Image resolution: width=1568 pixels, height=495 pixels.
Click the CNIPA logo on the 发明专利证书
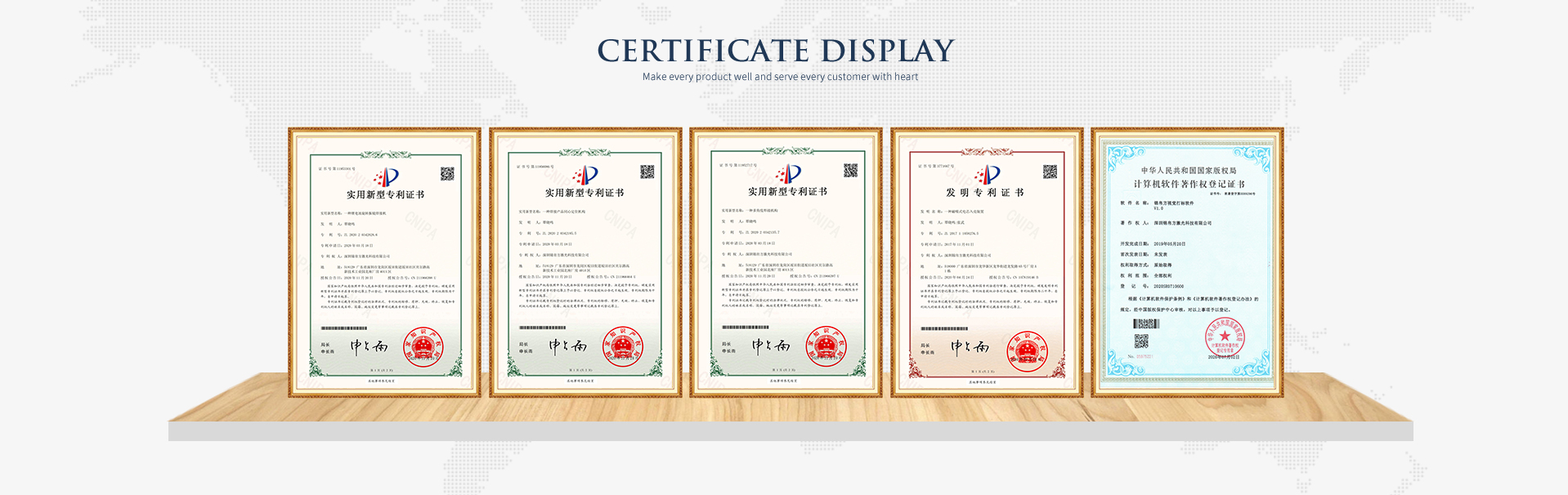click(x=988, y=175)
